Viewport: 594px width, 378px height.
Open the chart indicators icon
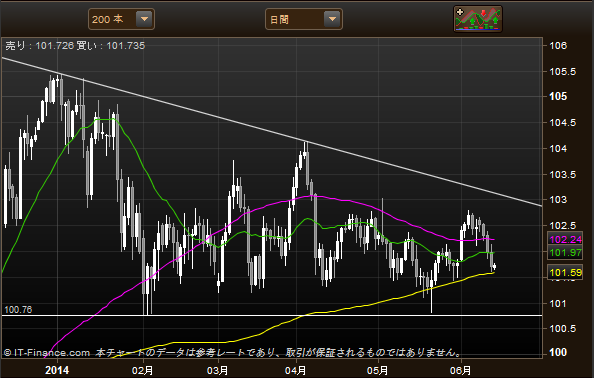478,19
